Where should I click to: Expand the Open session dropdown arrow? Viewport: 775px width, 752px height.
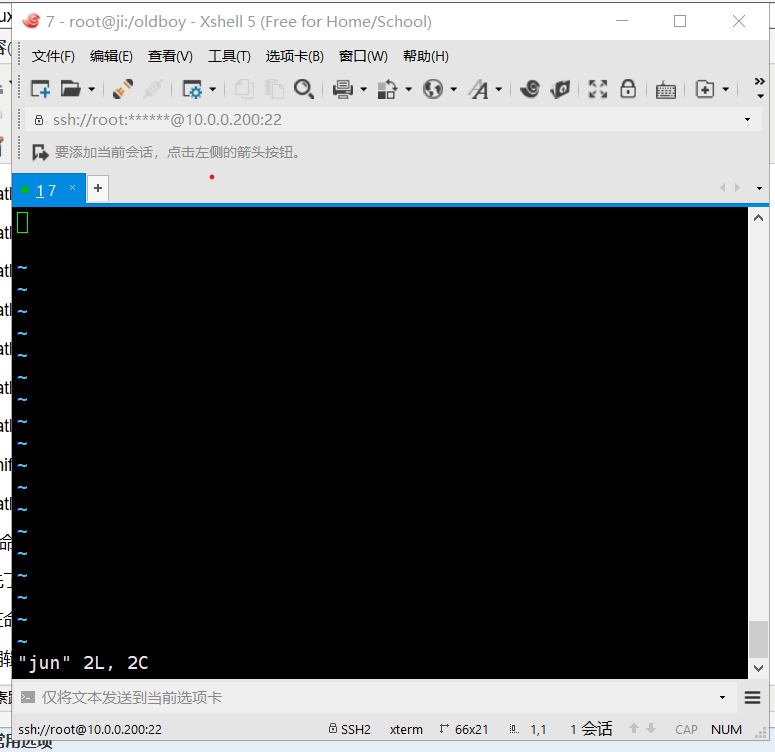point(91,89)
